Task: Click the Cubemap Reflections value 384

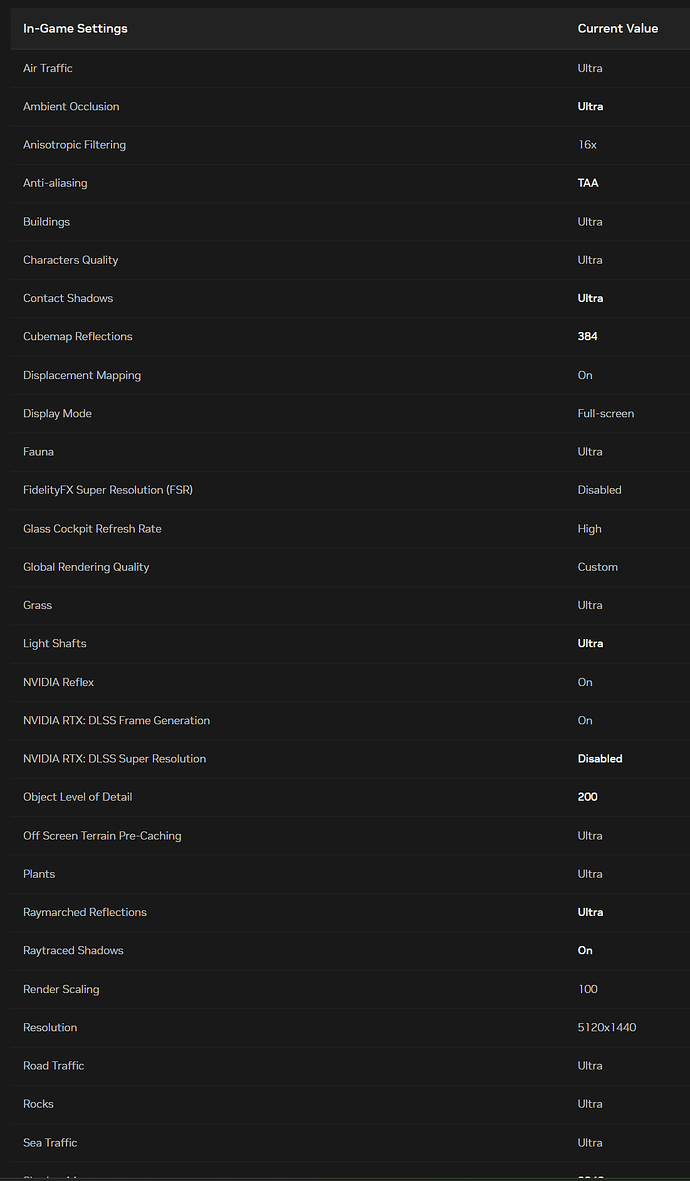Action: click(587, 337)
